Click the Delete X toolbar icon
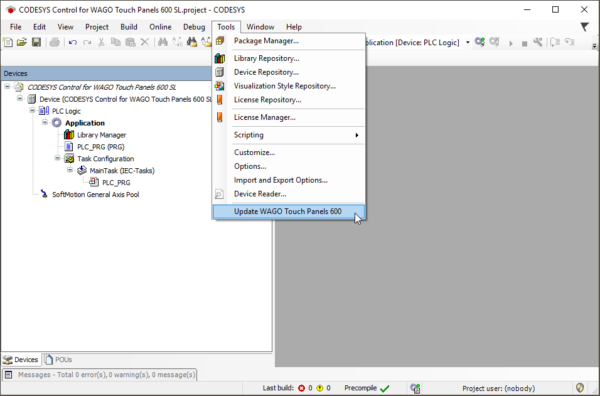This screenshot has width=600, height=396. pyautogui.click(x=145, y=42)
